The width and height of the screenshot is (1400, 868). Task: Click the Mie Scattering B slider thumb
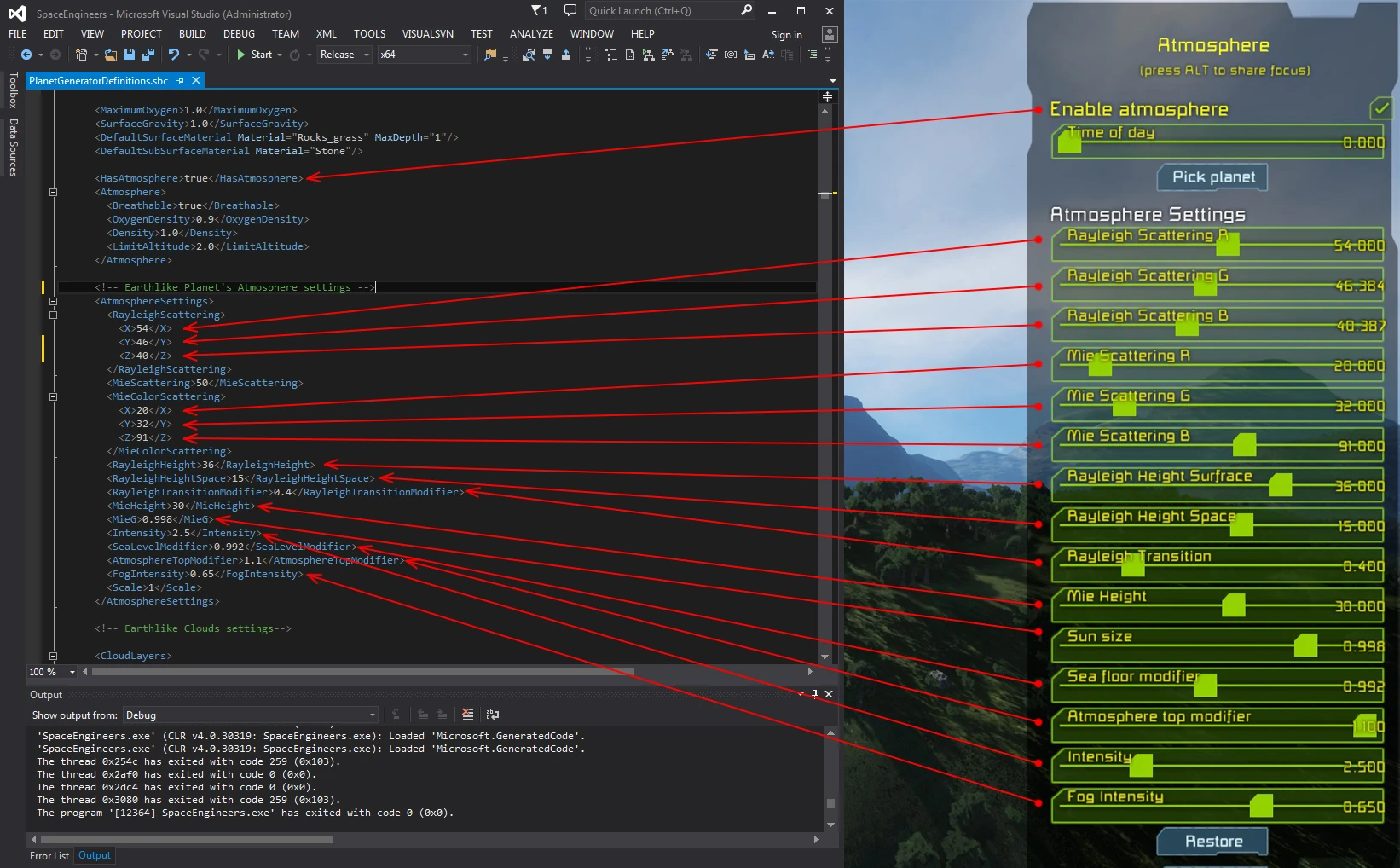point(1245,445)
